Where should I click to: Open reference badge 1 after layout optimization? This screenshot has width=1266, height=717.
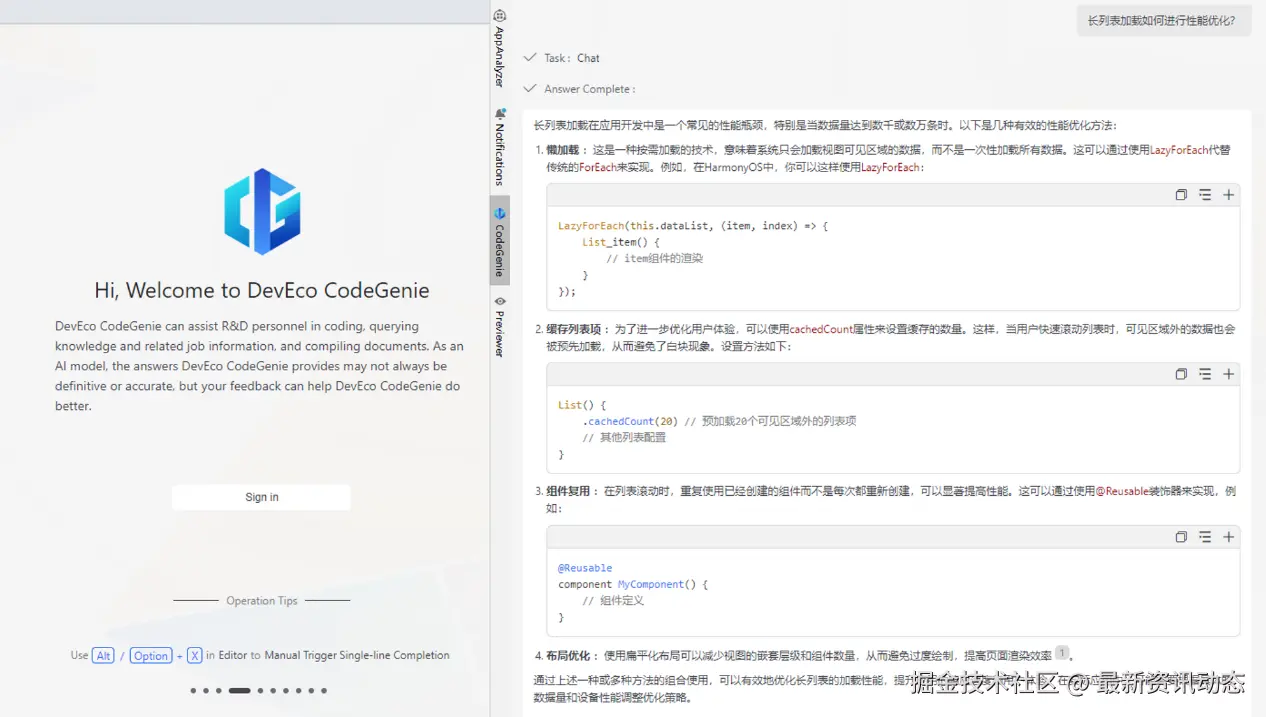(1062, 653)
